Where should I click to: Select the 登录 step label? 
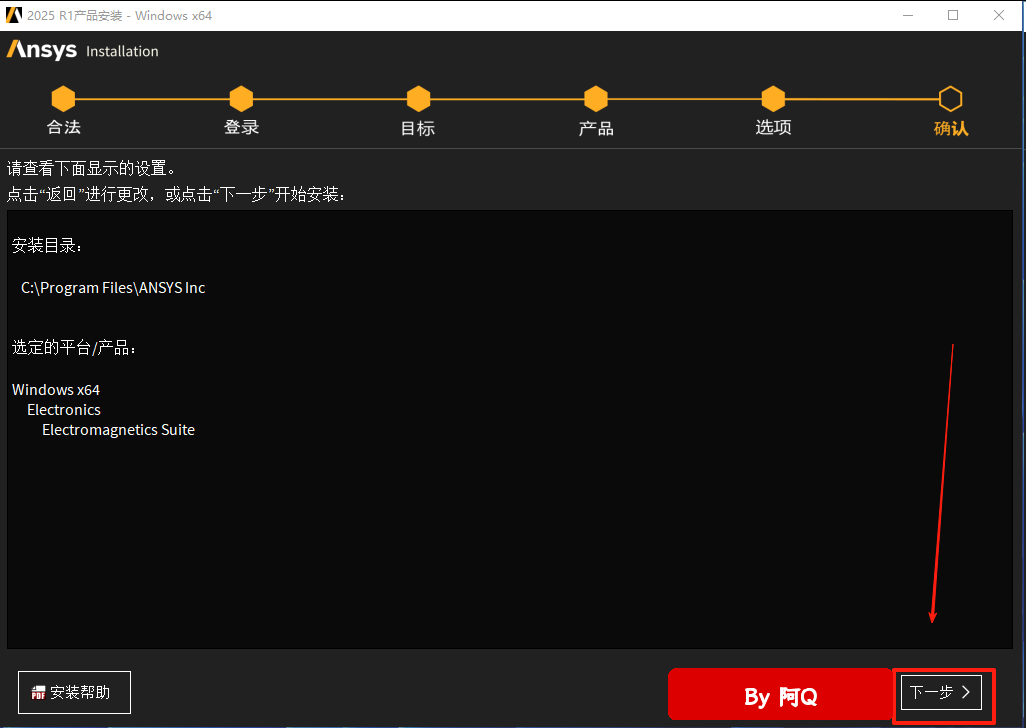pos(241,127)
